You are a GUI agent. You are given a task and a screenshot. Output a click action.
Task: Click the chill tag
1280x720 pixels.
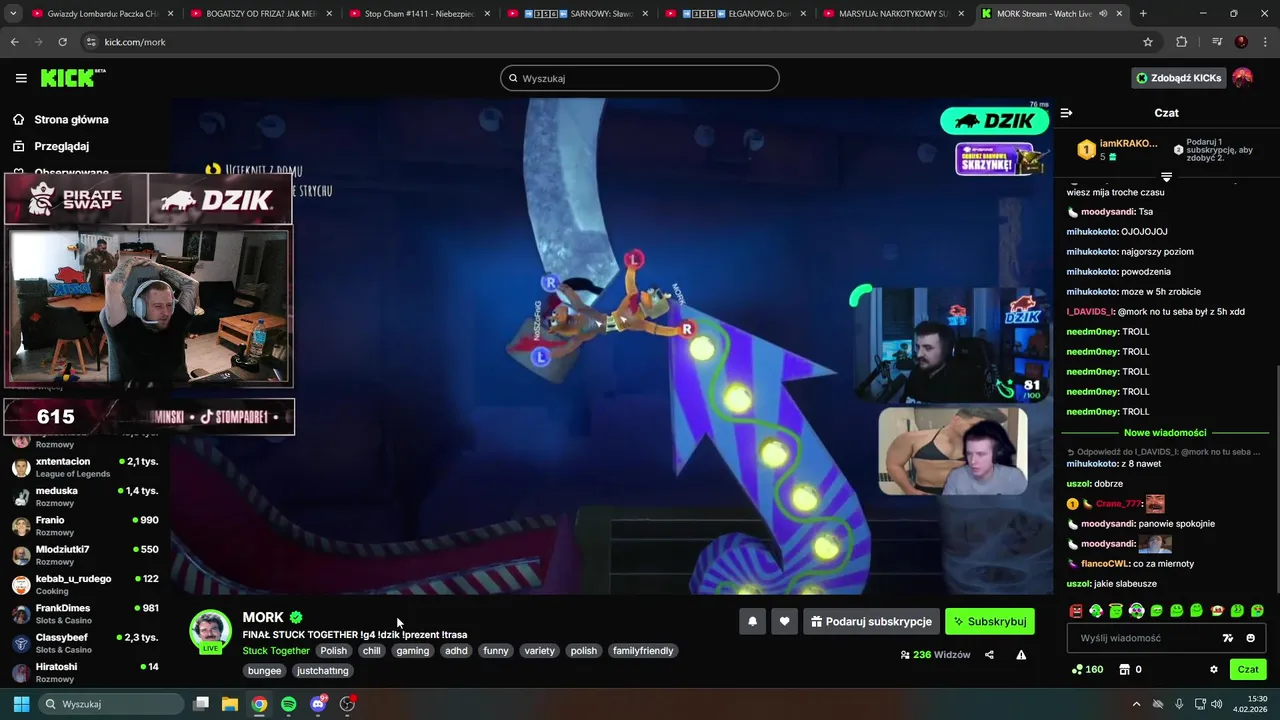pyautogui.click(x=372, y=651)
